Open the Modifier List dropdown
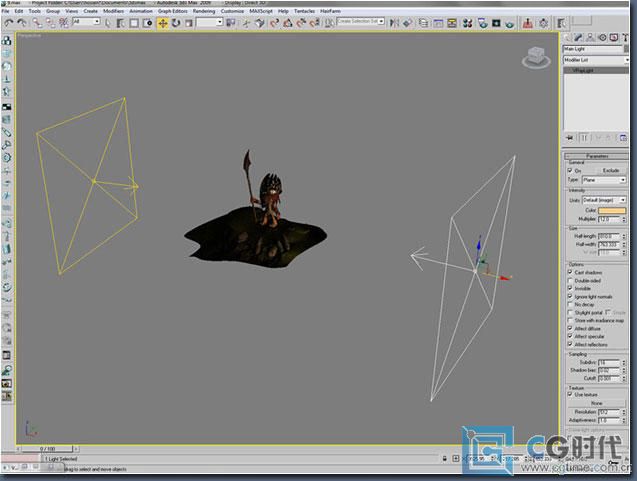The height and width of the screenshot is (481, 637). pyautogui.click(x=596, y=60)
